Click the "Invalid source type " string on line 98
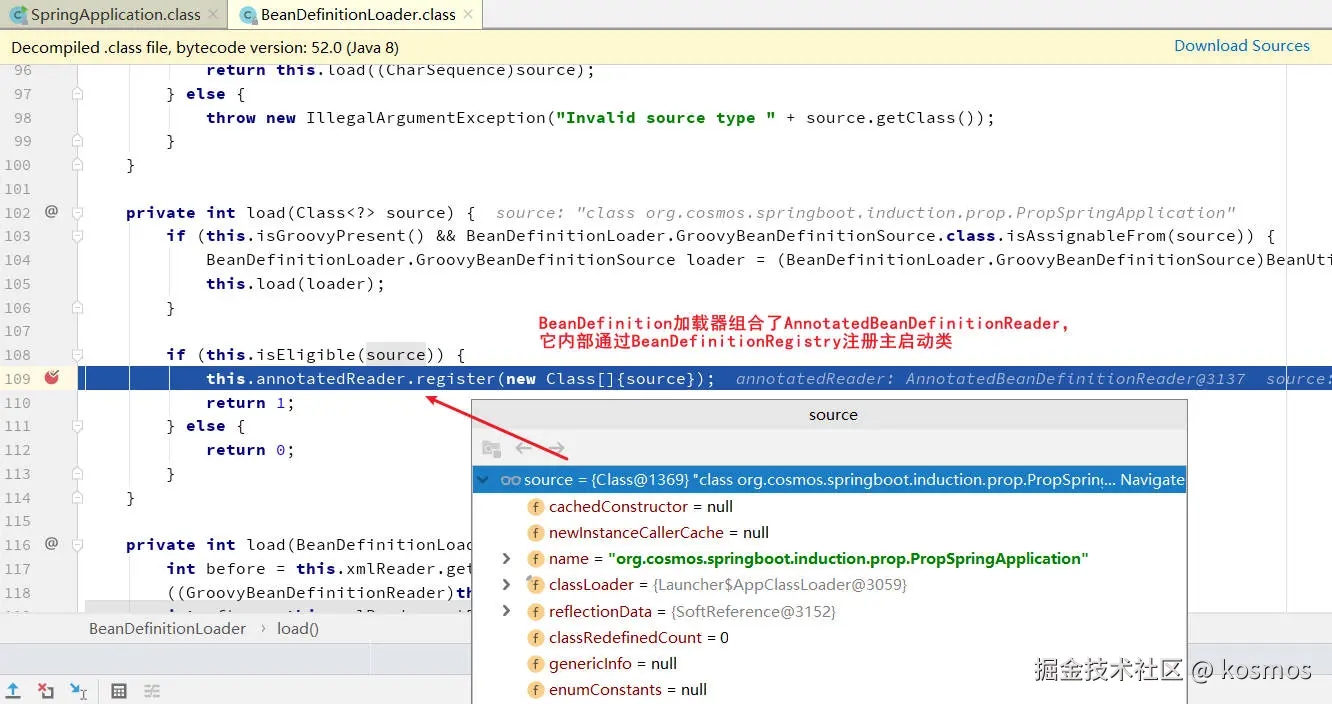The height and width of the screenshot is (704, 1332). pyautogui.click(x=666, y=117)
